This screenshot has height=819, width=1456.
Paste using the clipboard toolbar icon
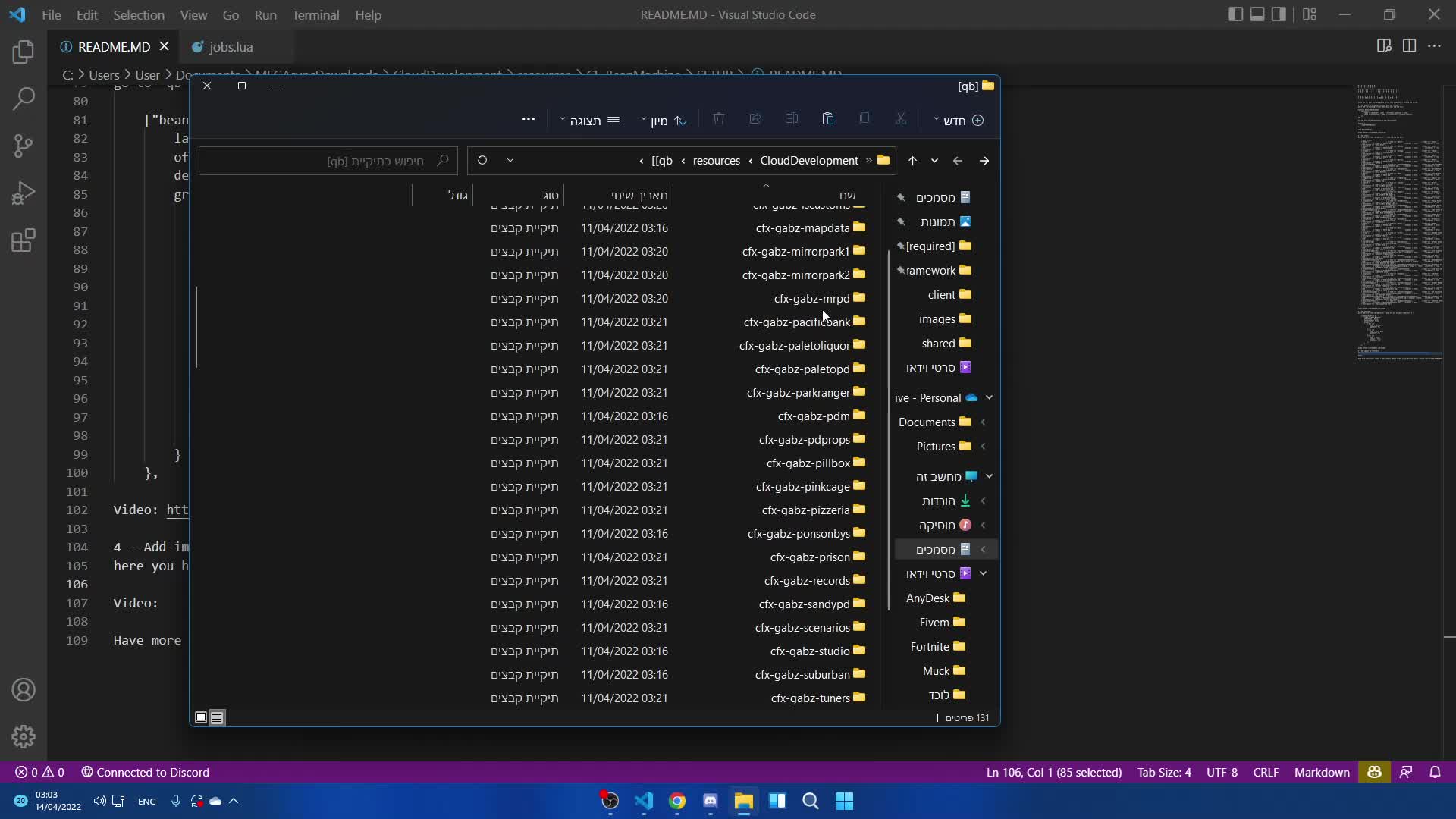coord(827,119)
